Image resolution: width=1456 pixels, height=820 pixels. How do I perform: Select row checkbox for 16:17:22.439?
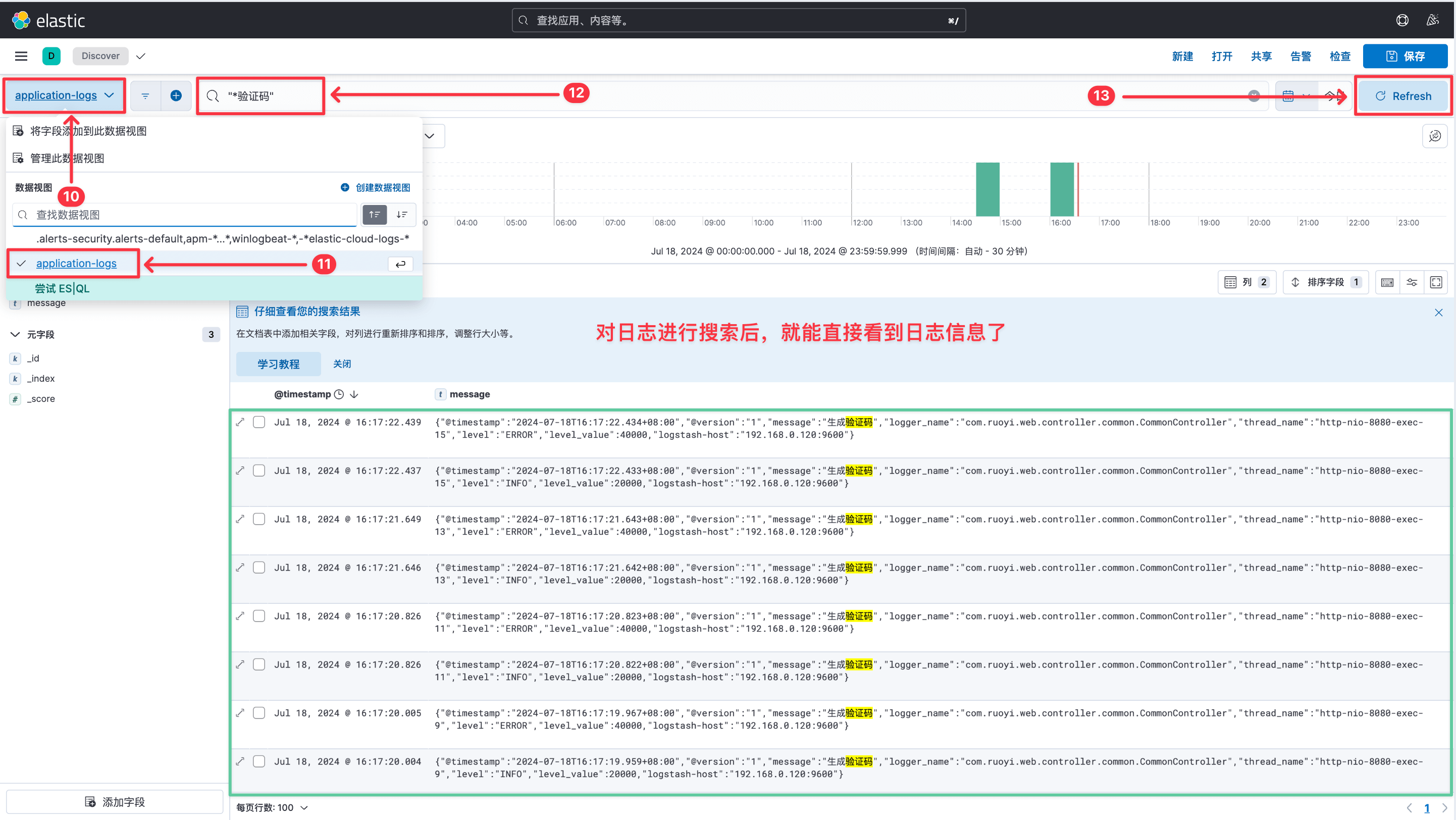pos(259,422)
